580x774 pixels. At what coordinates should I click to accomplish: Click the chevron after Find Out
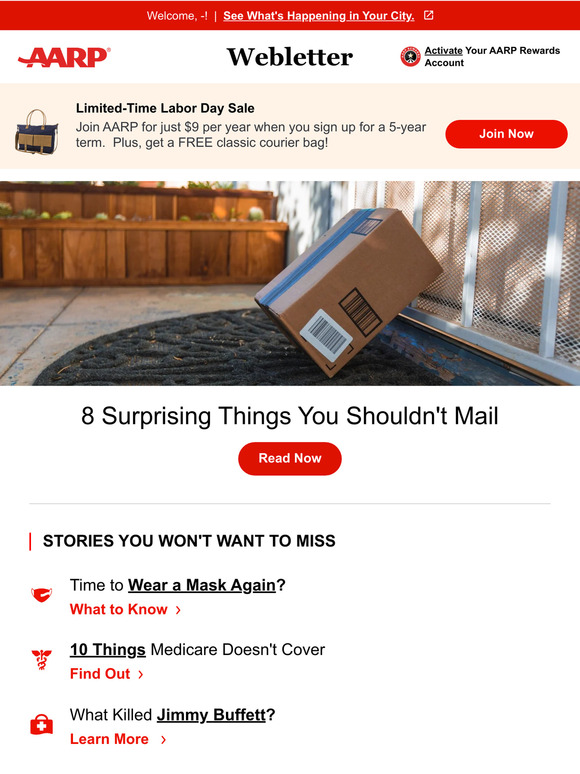pyautogui.click(x=141, y=674)
